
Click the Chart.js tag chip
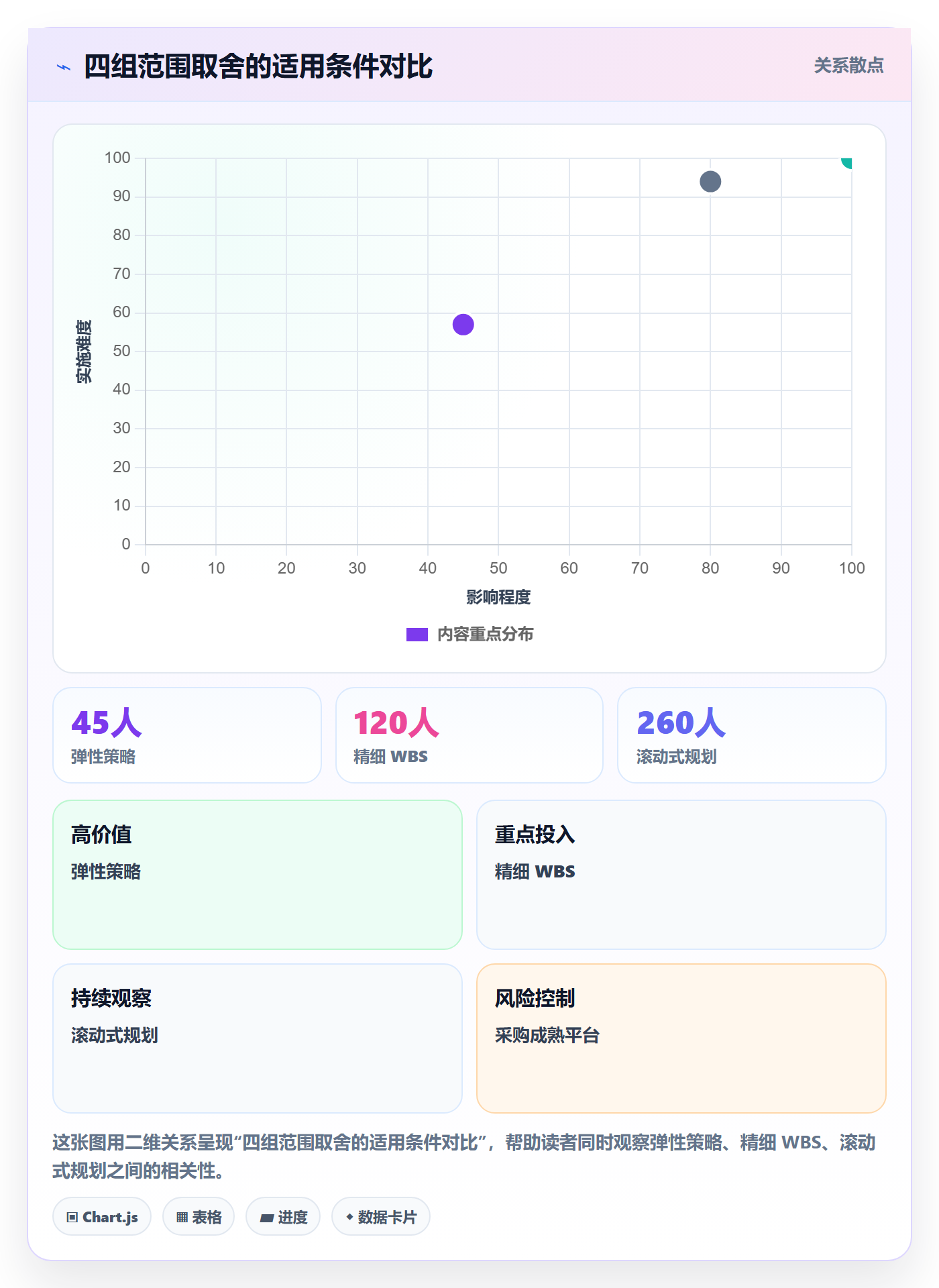102,1217
